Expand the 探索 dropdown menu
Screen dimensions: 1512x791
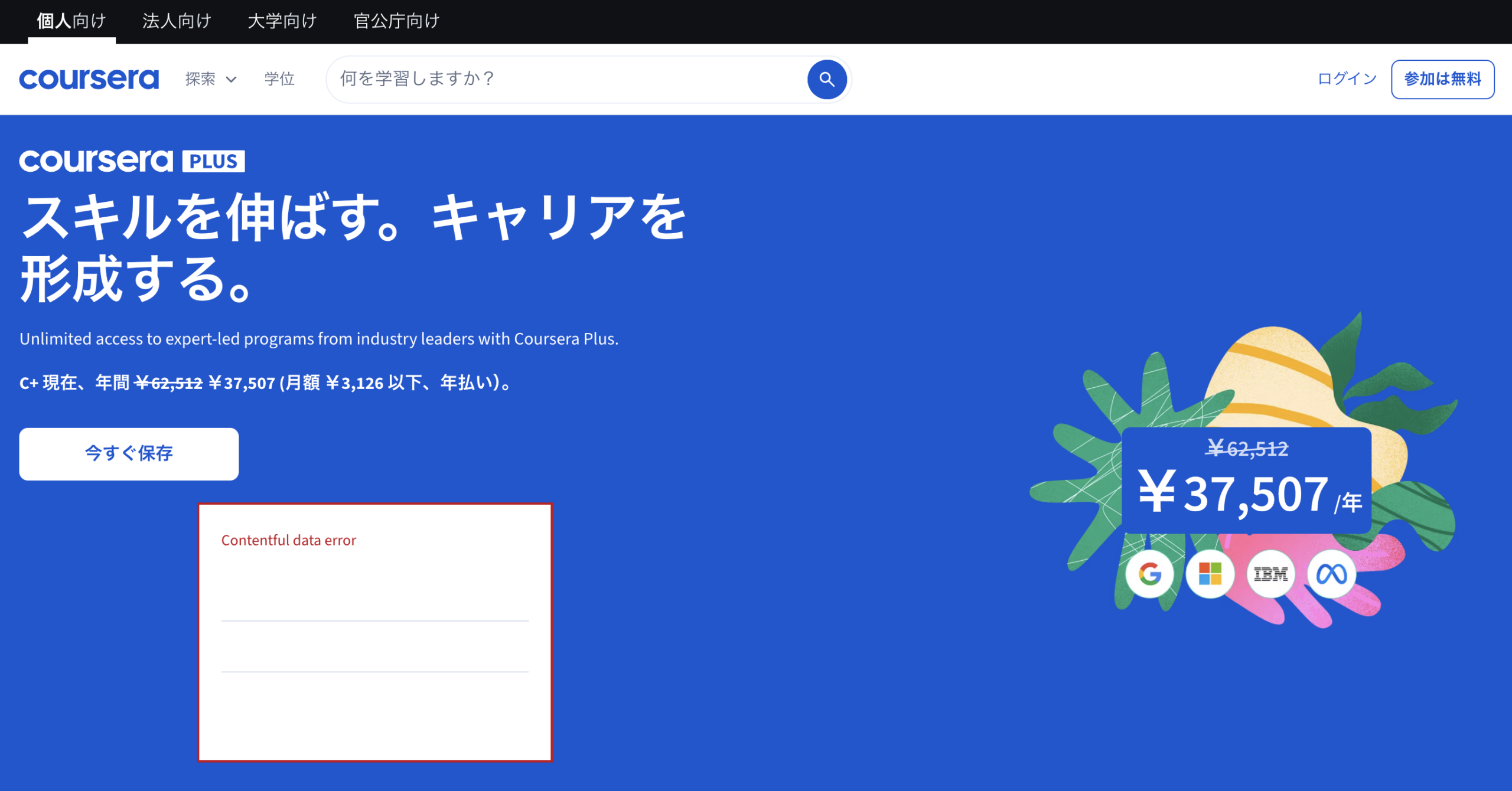[211, 79]
